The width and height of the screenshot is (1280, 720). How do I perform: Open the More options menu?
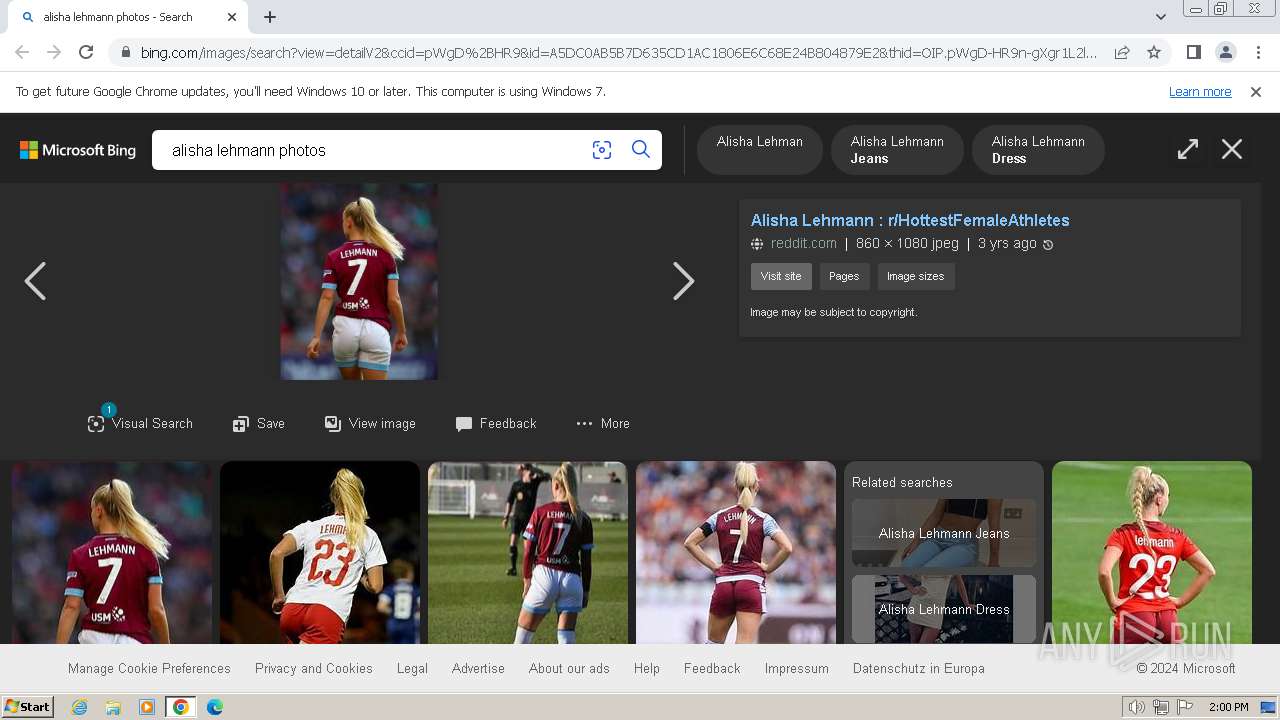[x=603, y=424]
